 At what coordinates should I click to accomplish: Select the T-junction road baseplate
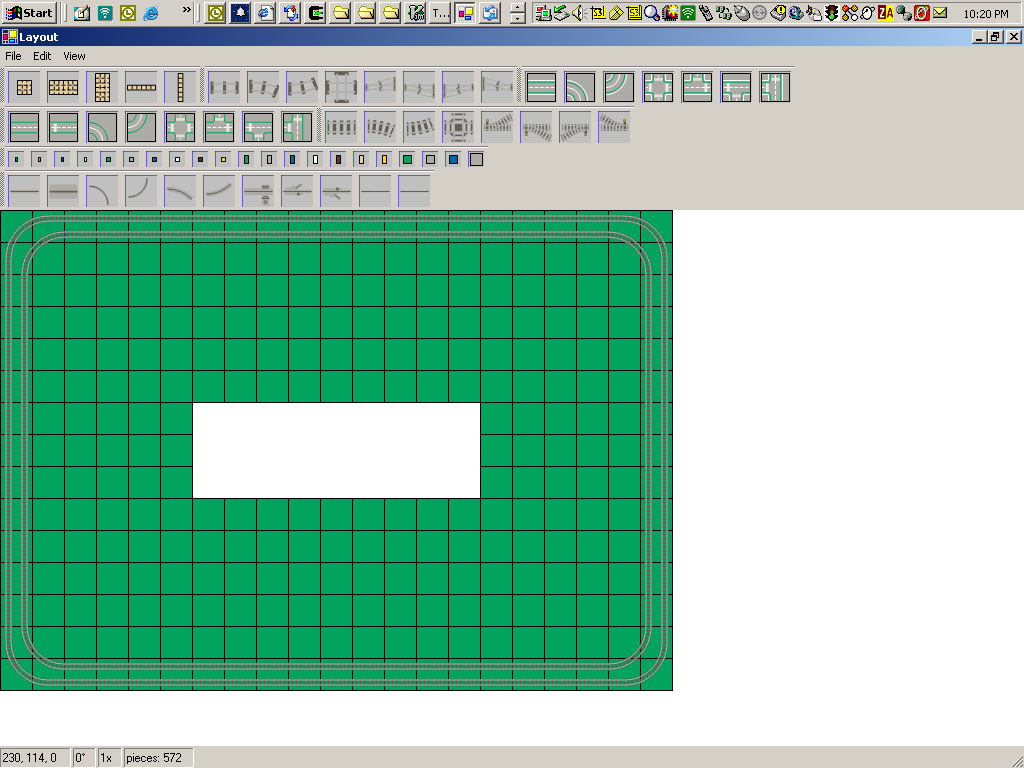(x=695, y=87)
